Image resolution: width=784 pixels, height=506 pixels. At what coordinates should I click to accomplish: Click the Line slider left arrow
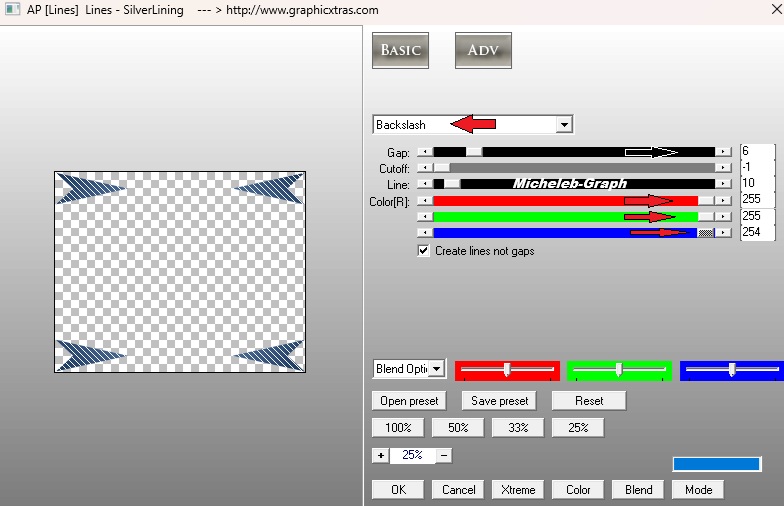[x=424, y=184]
